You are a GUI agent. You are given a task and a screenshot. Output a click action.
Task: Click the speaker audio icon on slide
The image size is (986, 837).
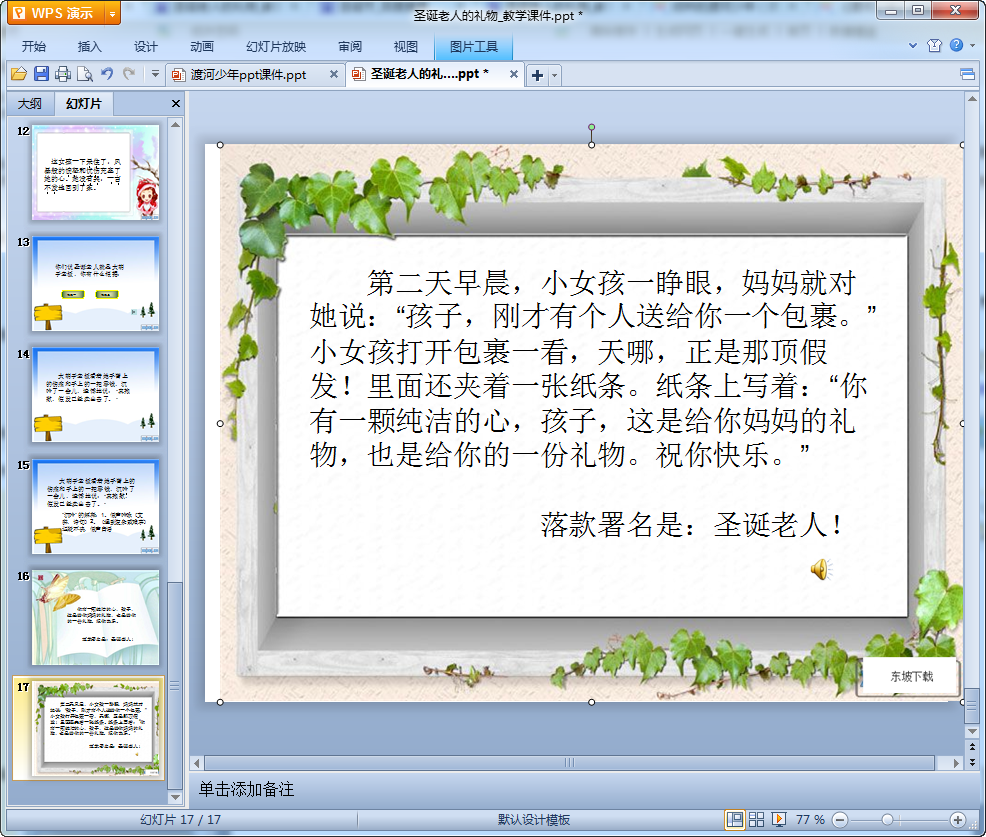pos(821,569)
